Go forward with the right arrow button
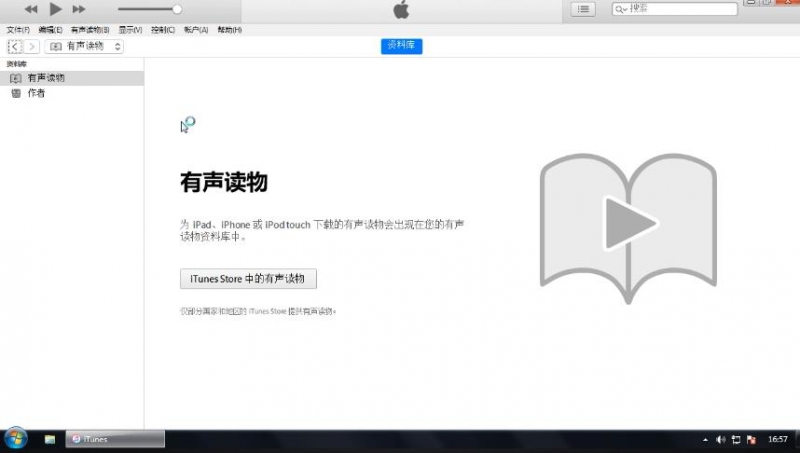Image resolution: width=800 pixels, height=453 pixels. click(x=32, y=46)
